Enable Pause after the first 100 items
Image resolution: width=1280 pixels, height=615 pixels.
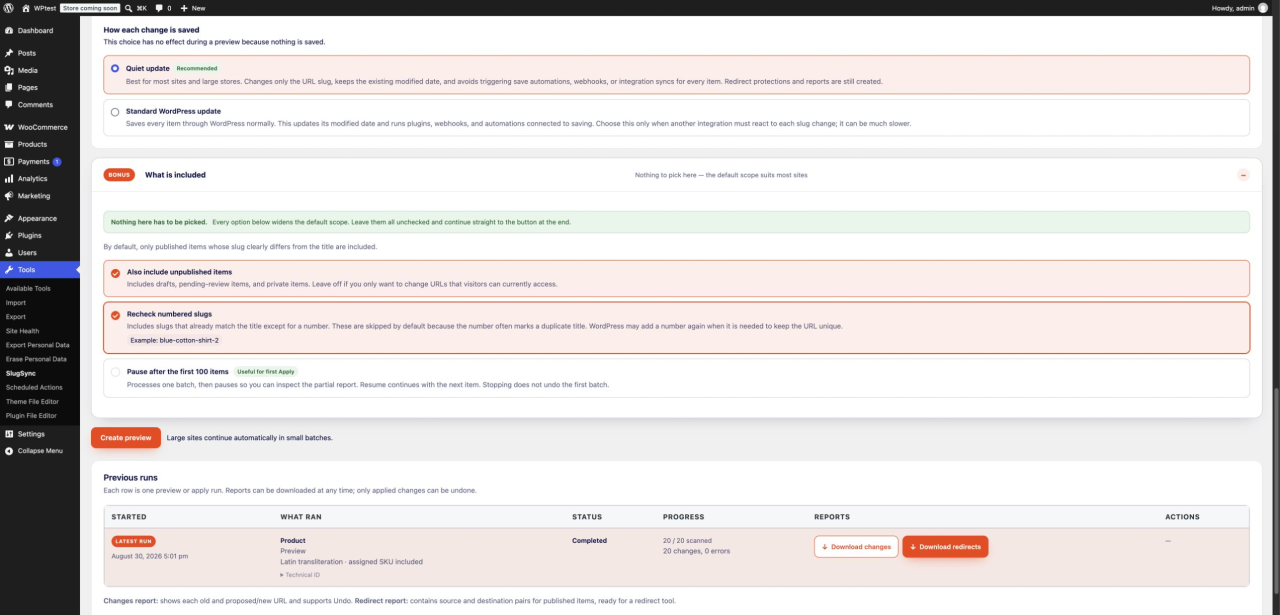click(115, 372)
